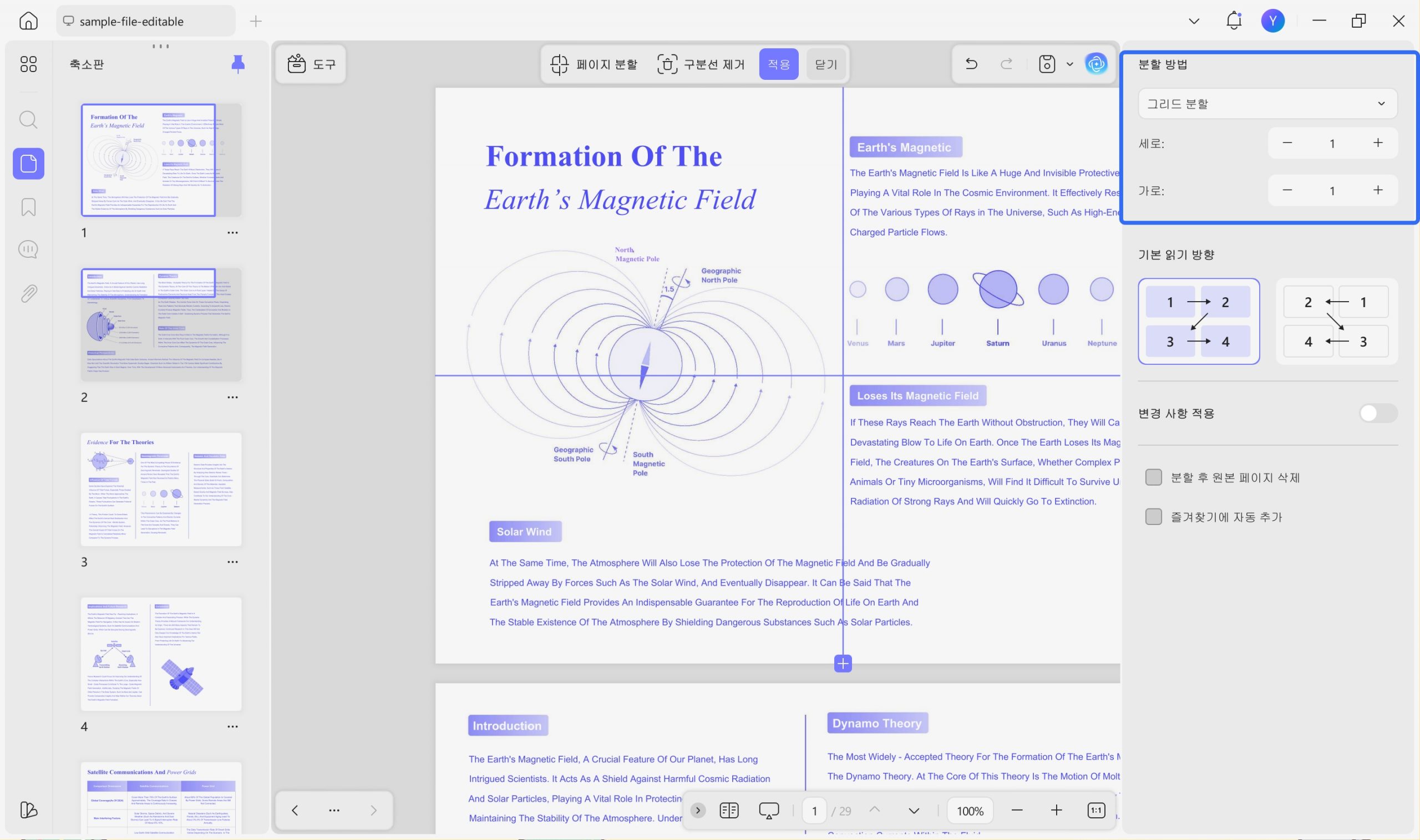Open more options for page 3
Screen dimensions: 1420x840
click(x=232, y=562)
